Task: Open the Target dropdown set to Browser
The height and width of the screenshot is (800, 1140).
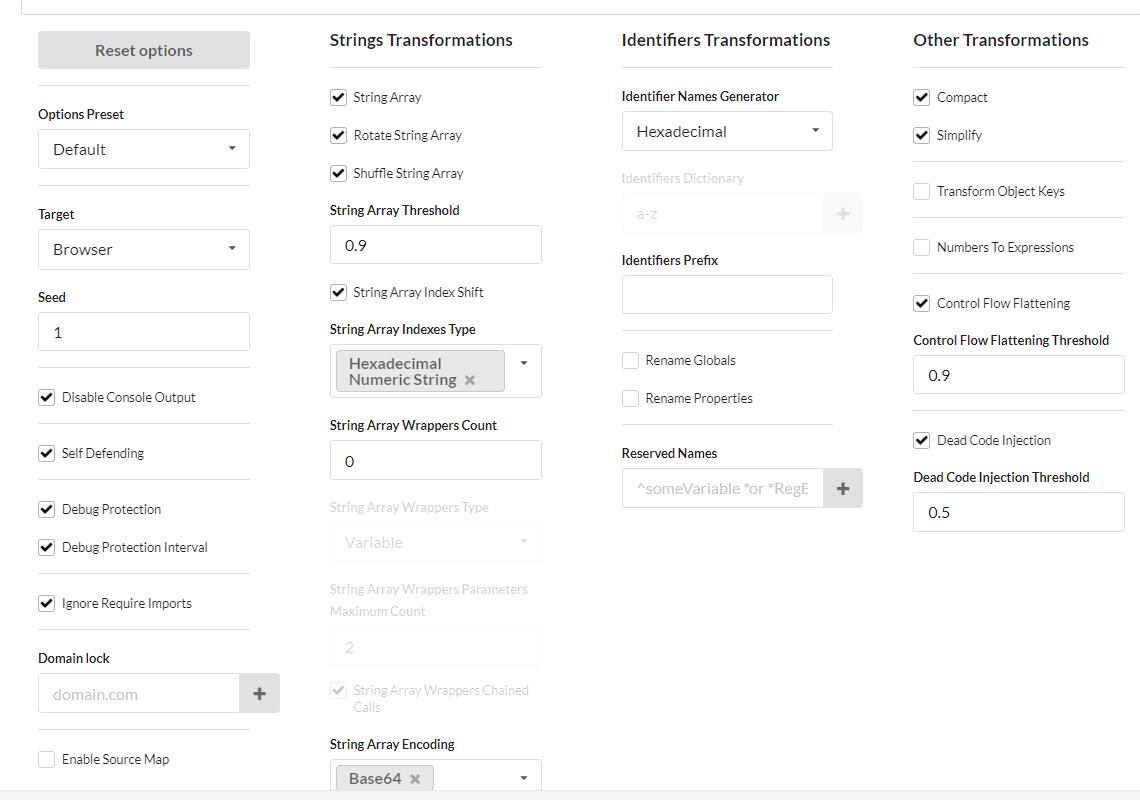Action: [144, 249]
